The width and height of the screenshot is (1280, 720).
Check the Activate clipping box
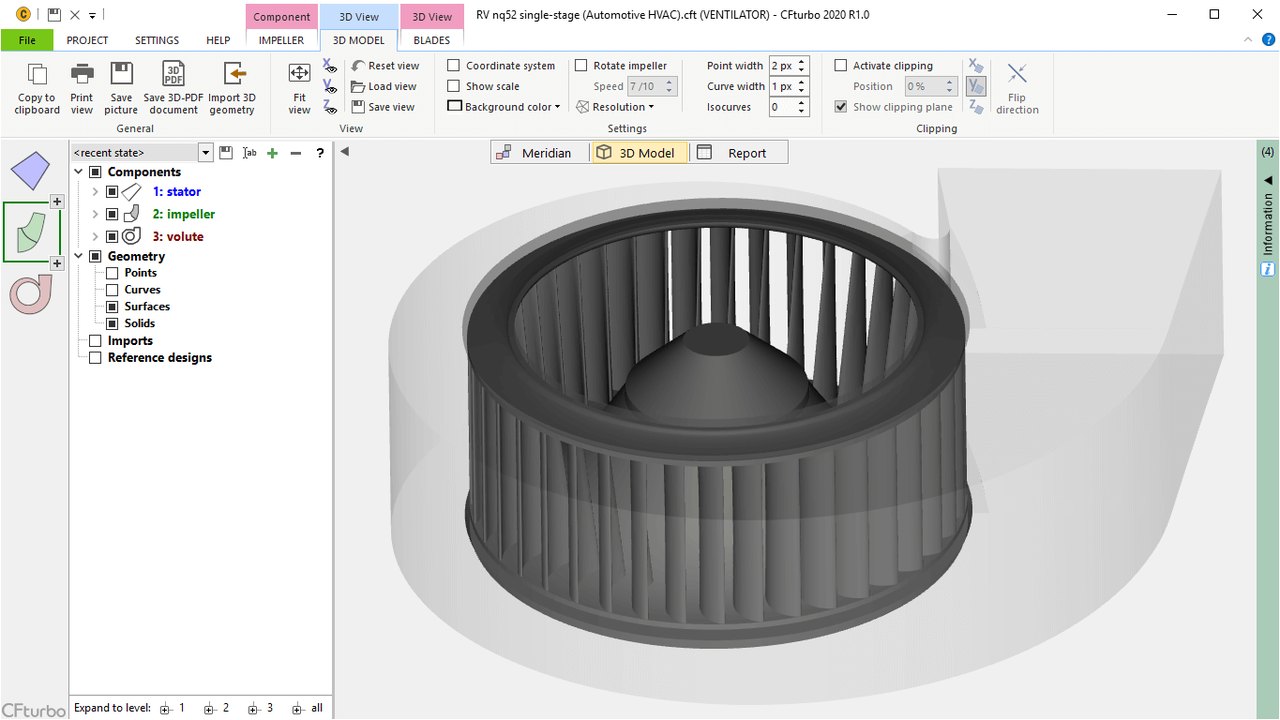pos(841,66)
